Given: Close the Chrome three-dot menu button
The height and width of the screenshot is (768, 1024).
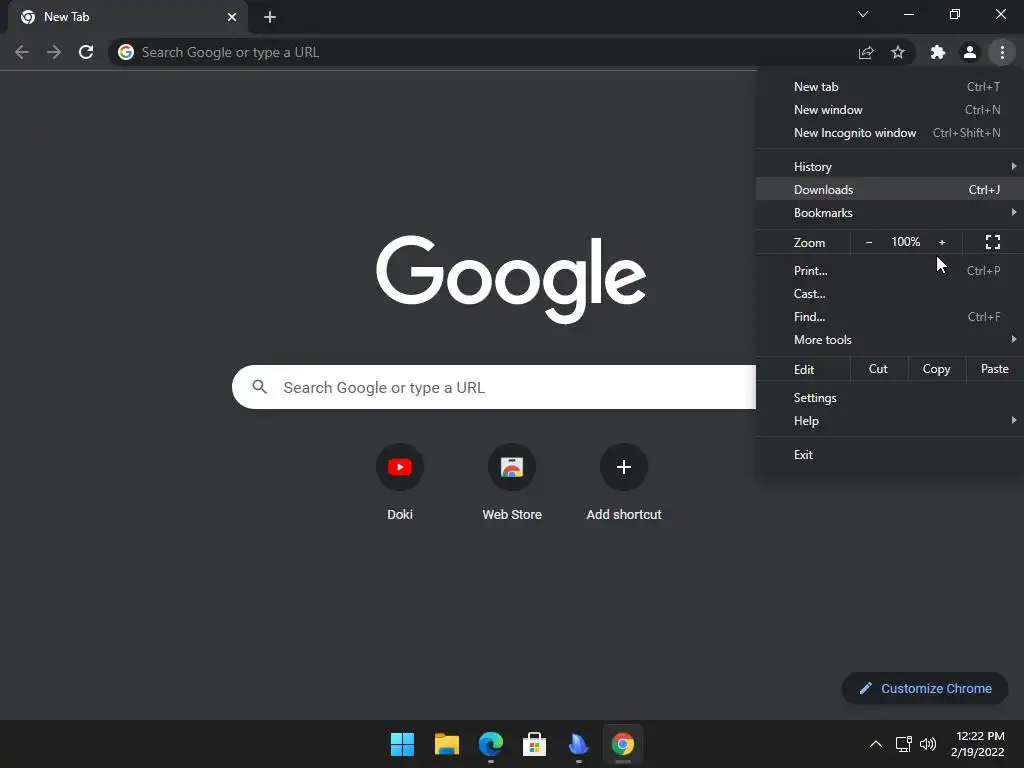Looking at the screenshot, I should coord(1002,52).
